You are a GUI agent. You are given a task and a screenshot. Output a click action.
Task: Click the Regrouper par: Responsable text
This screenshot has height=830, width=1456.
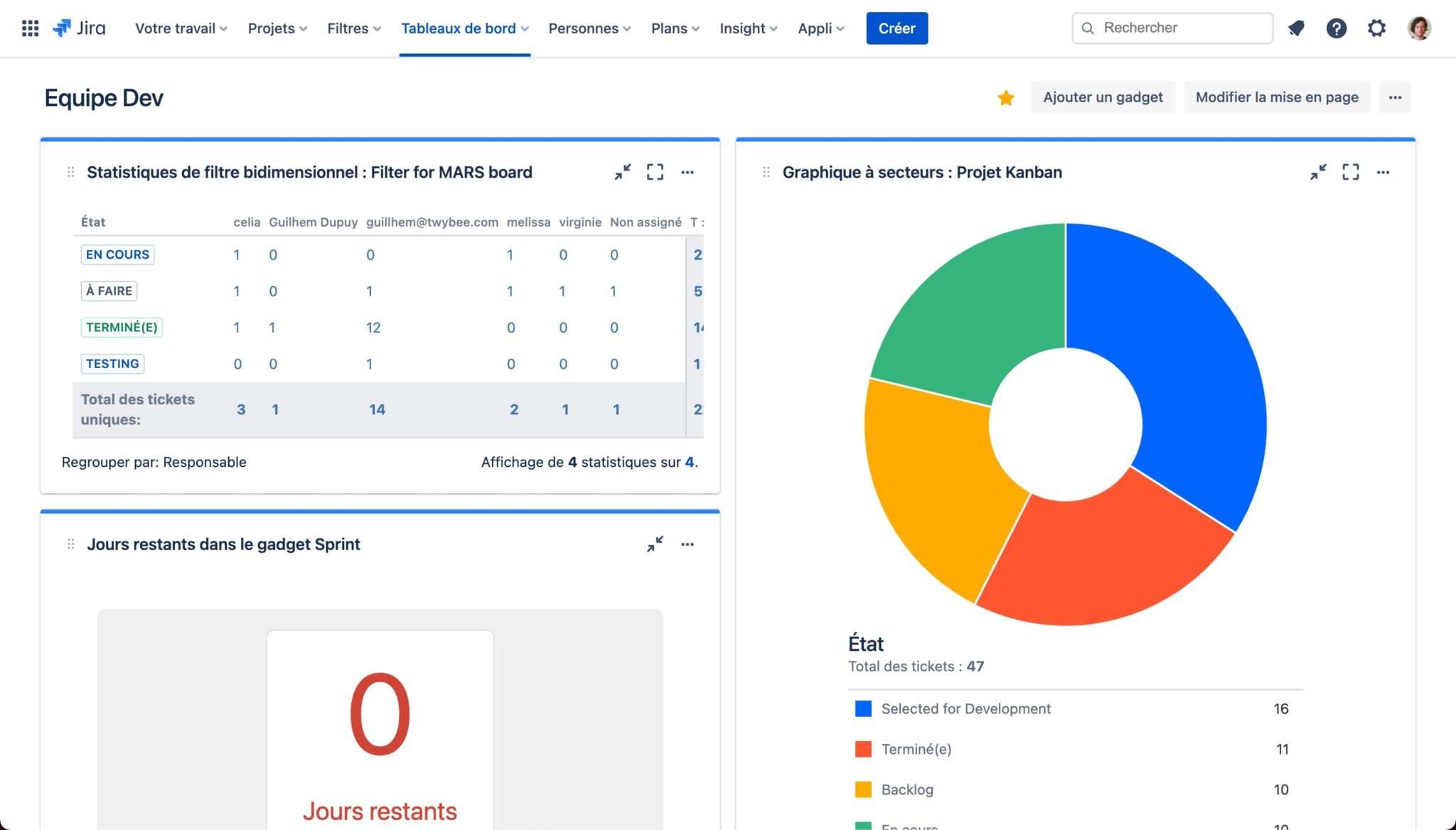click(154, 463)
